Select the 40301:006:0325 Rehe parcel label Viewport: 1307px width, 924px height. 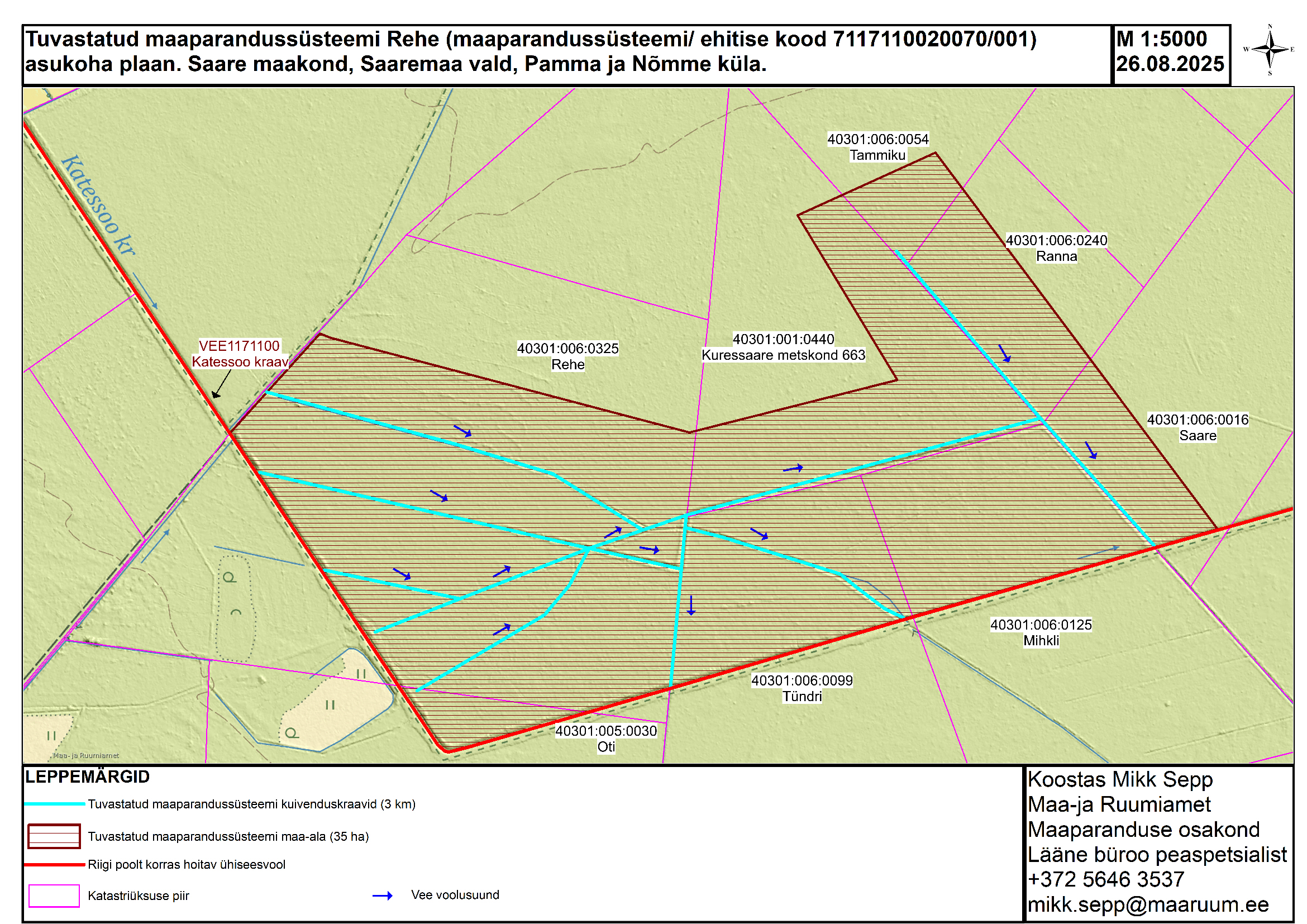pyautogui.click(x=567, y=356)
